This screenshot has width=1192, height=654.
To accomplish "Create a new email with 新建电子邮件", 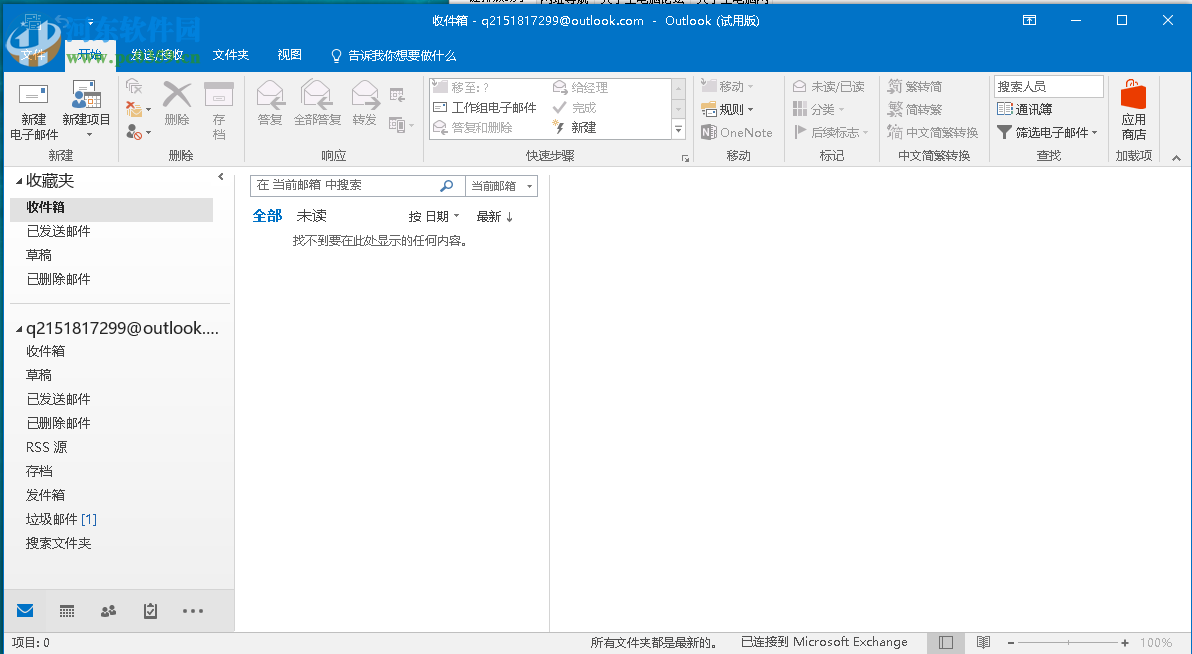I will tap(33, 108).
